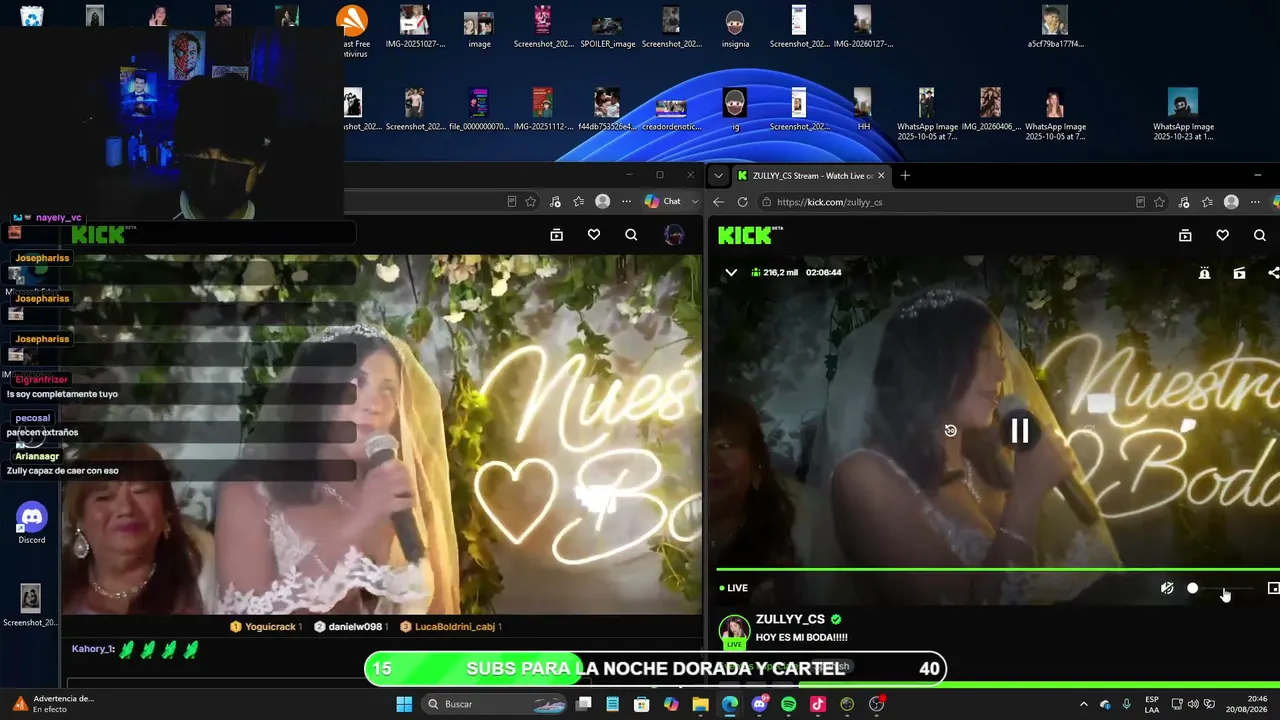Open the heart following icon in right Kick header

tap(1222, 235)
